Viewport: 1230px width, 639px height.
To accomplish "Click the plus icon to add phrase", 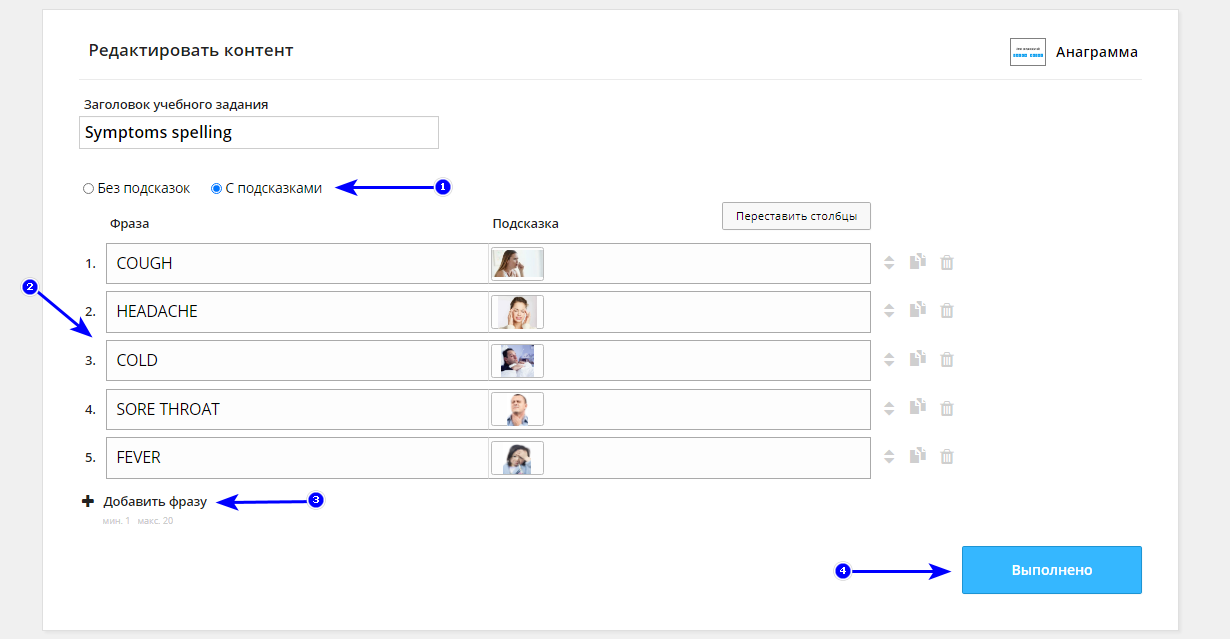I will pyautogui.click(x=88, y=501).
